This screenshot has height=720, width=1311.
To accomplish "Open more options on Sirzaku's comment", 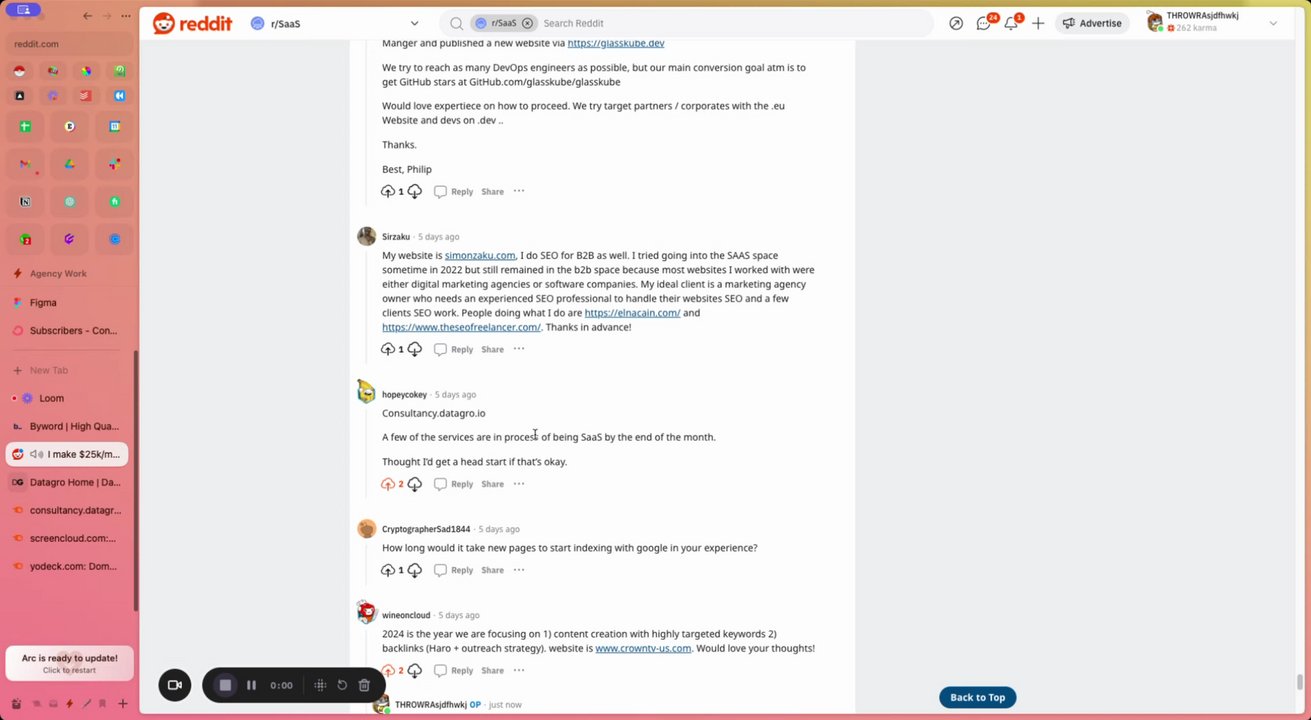I will (x=518, y=349).
